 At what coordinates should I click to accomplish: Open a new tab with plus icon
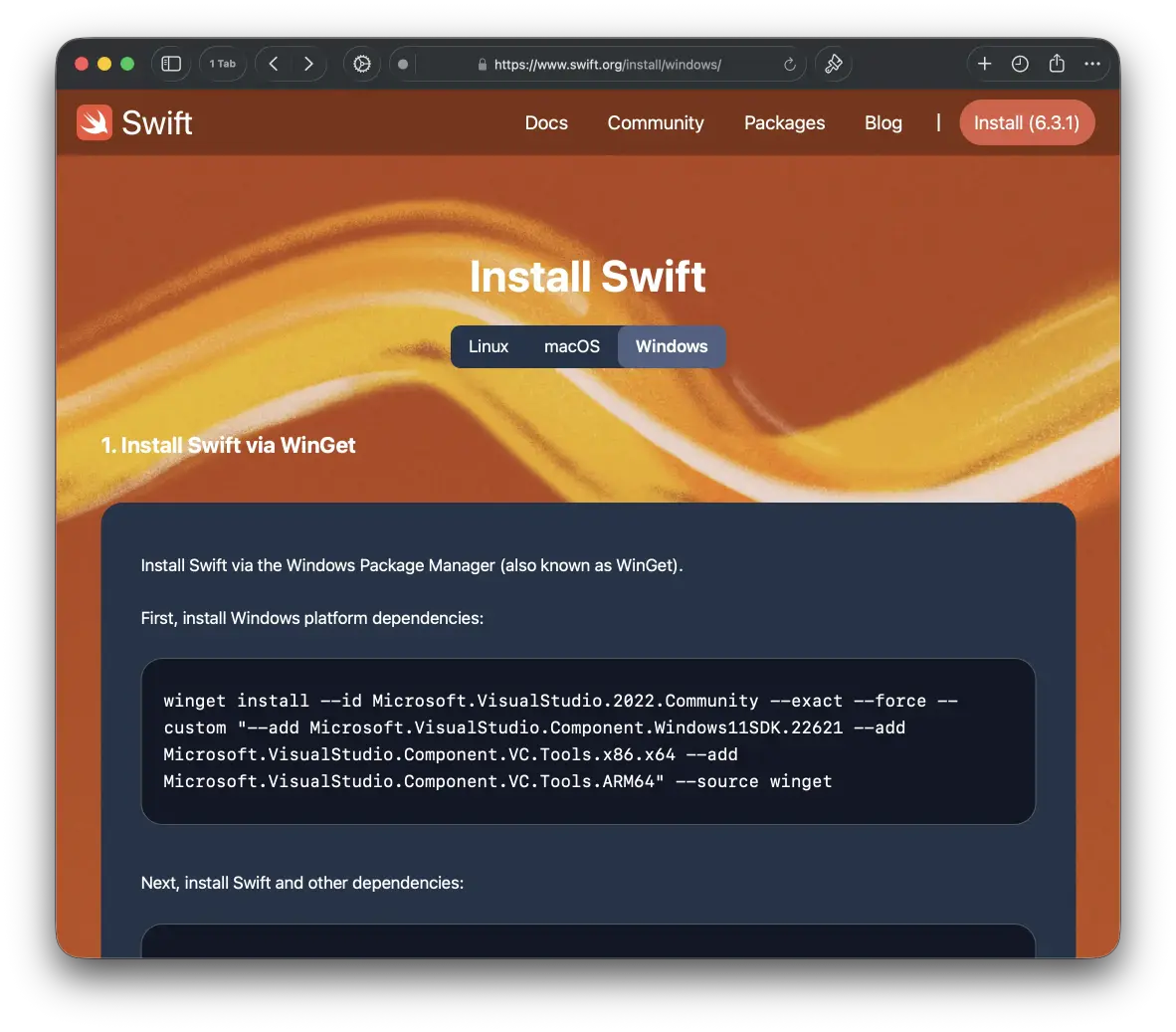(985, 64)
